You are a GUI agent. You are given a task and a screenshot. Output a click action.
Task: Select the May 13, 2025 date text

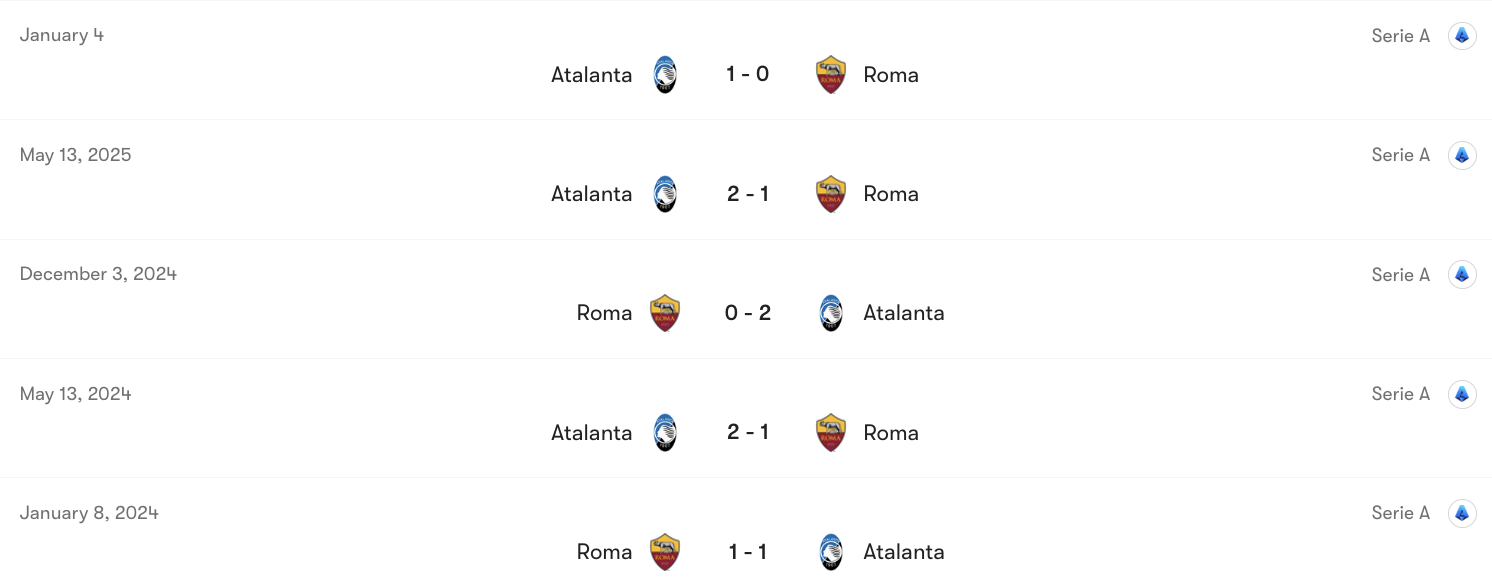click(x=75, y=155)
